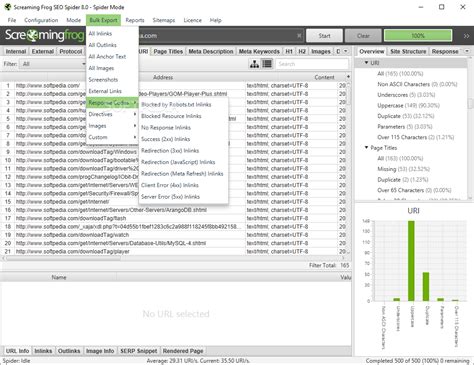Collapse the Page Titles tree section

pos(366,147)
